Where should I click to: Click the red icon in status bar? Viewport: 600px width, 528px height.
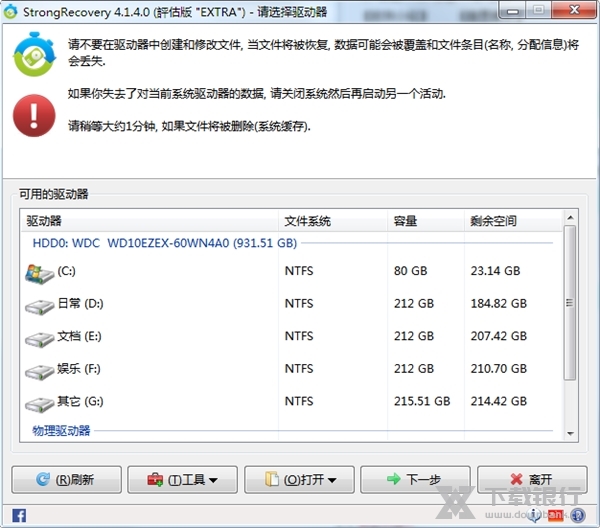coord(556,515)
